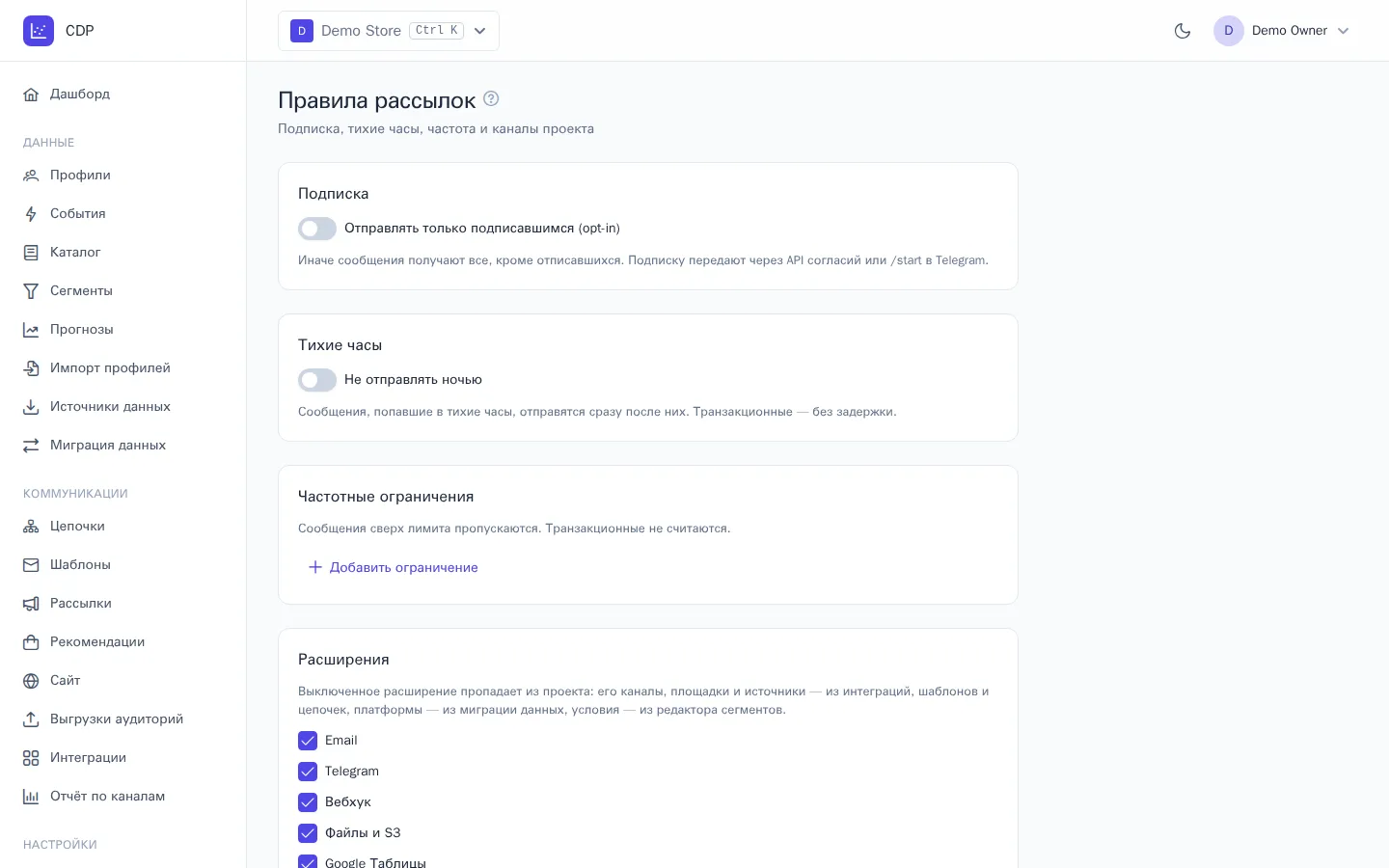The height and width of the screenshot is (868, 1389).
Task: Click the Demo Store D badge
Action: point(302,31)
